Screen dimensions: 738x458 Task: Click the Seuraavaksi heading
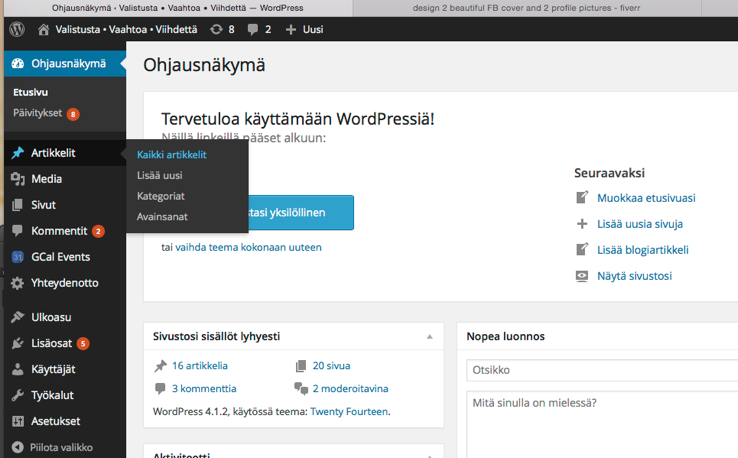(609, 173)
